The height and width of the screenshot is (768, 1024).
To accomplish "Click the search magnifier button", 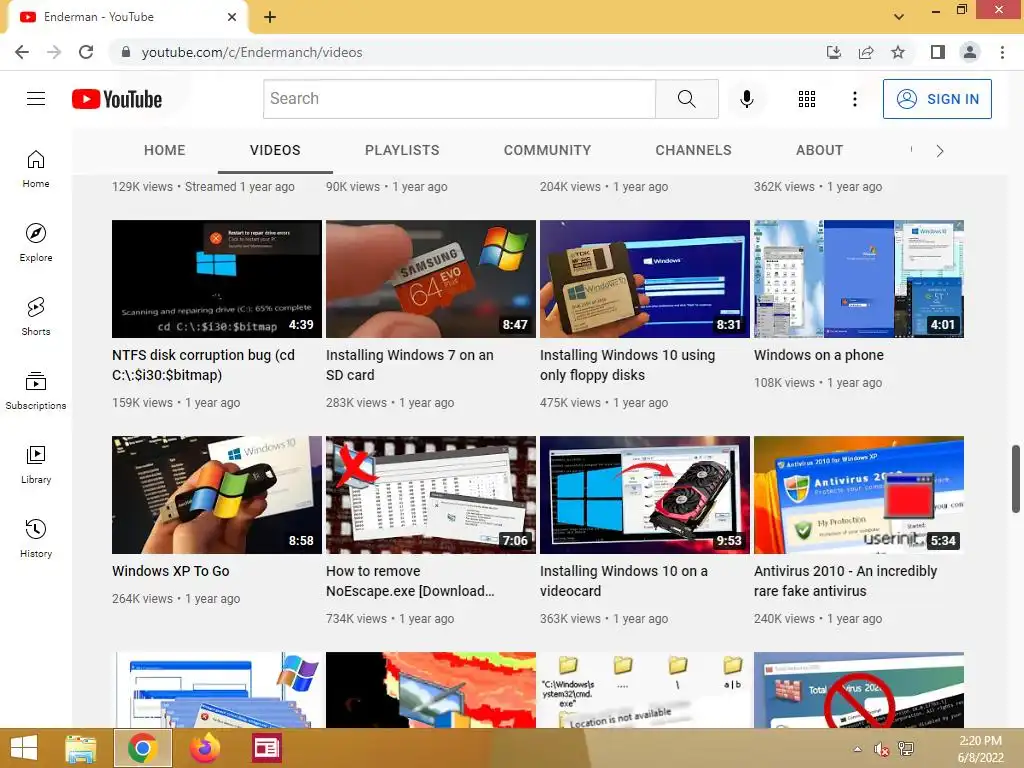I will [x=686, y=99].
